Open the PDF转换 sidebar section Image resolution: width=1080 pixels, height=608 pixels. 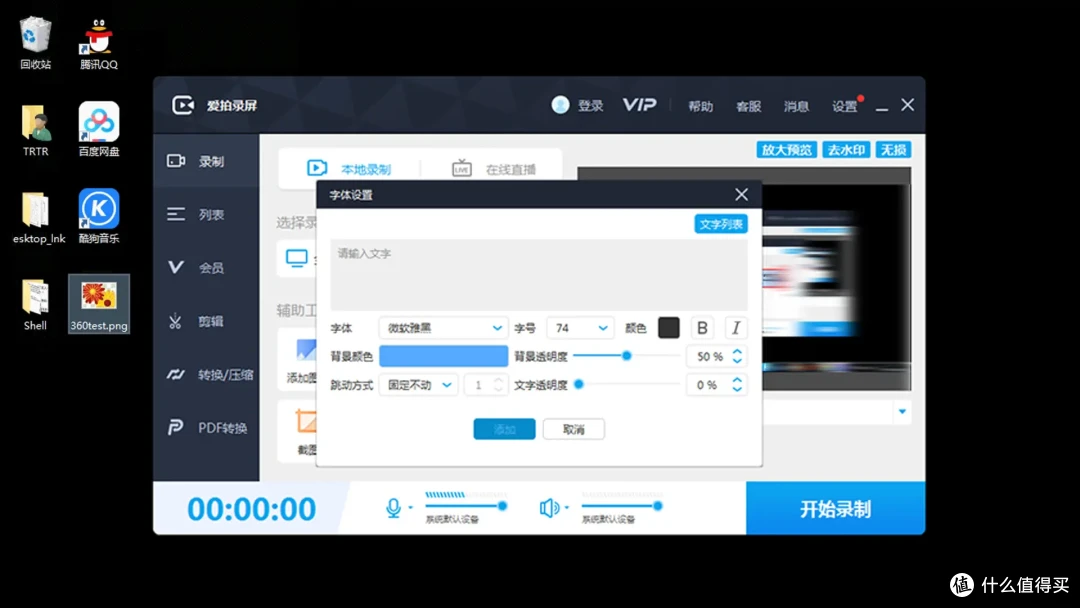tap(206, 428)
